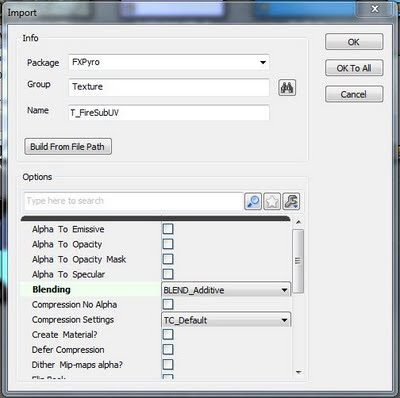Click the OK To All button
This screenshot has height=398, width=400.
pyautogui.click(x=354, y=68)
